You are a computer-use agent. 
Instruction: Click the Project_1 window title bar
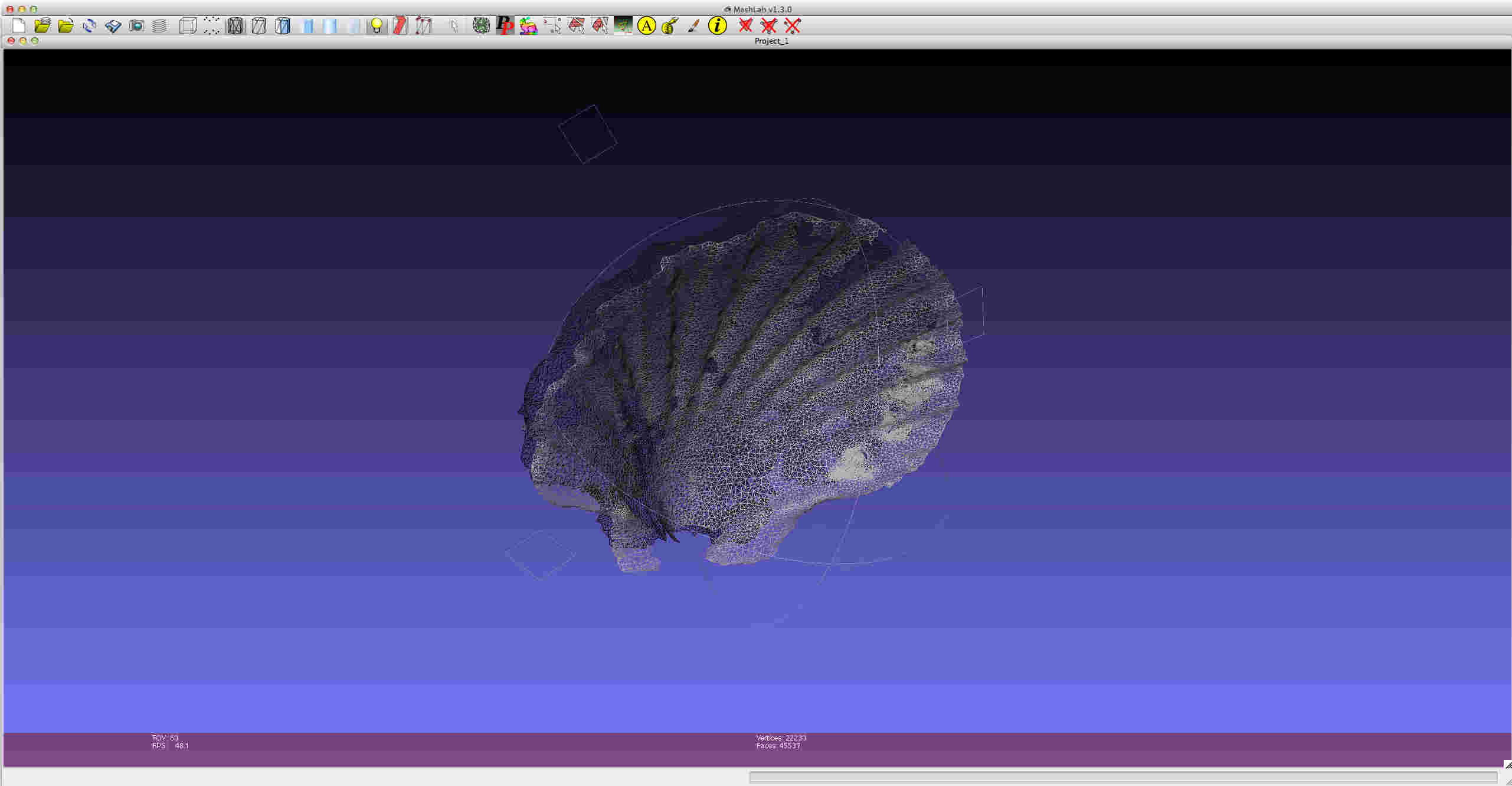point(771,41)
